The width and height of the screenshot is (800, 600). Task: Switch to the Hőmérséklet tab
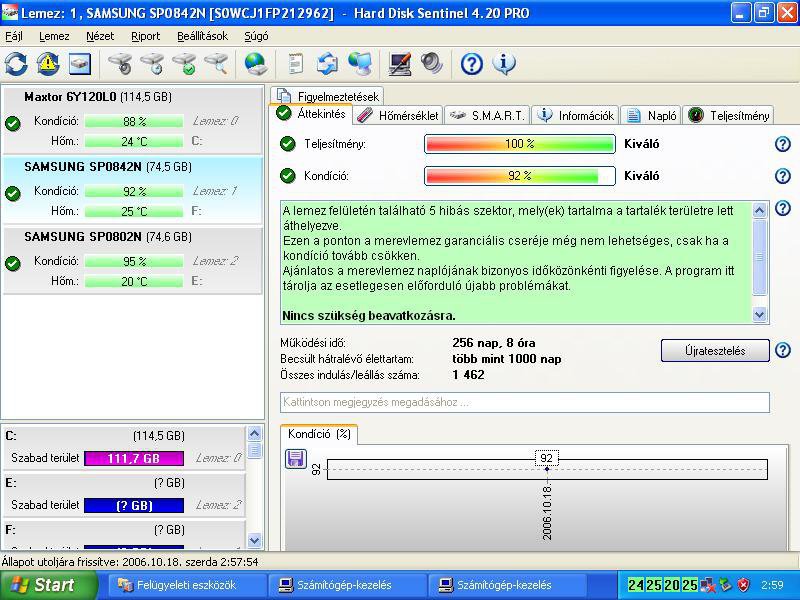click(398, 116)
